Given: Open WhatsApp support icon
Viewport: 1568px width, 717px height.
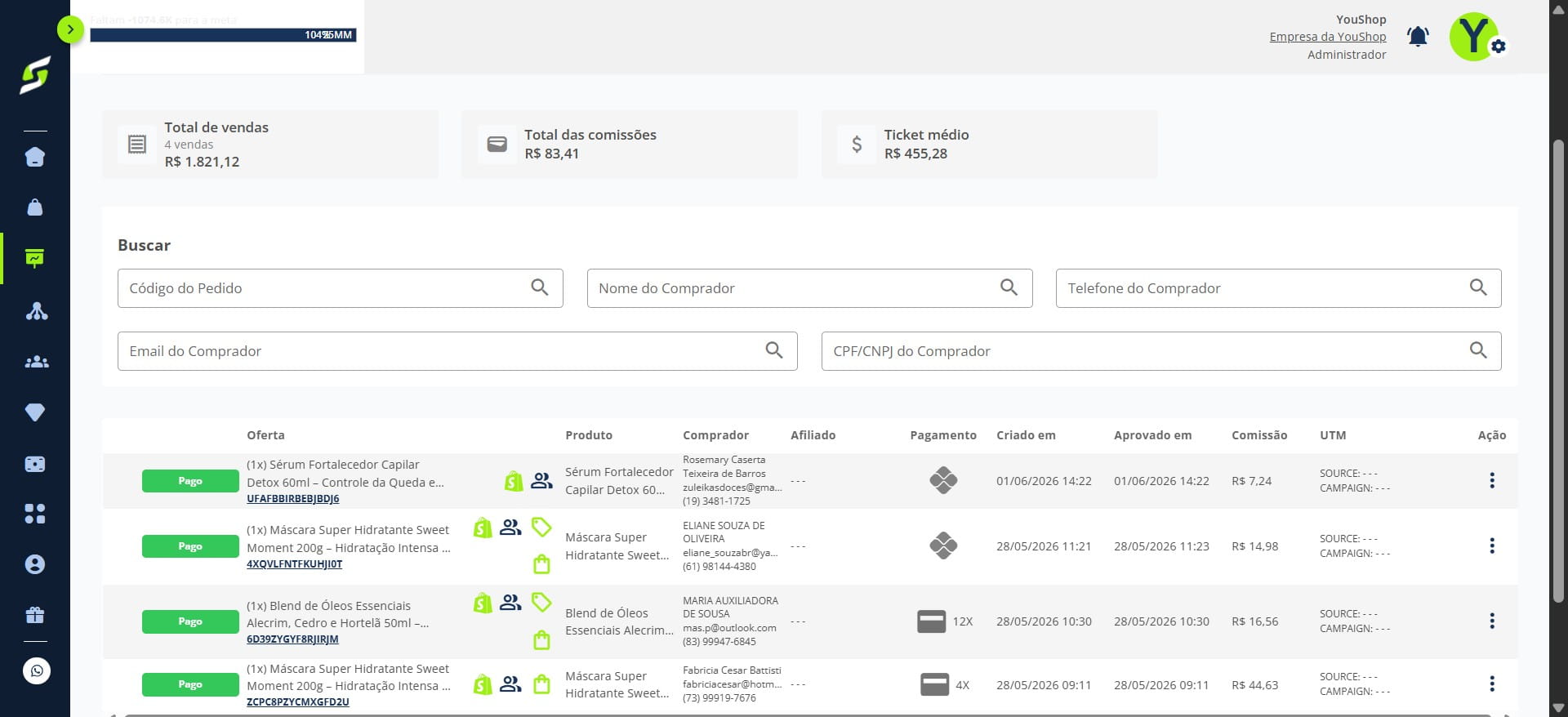Looking at the screenshot, I should coord(36,671).
